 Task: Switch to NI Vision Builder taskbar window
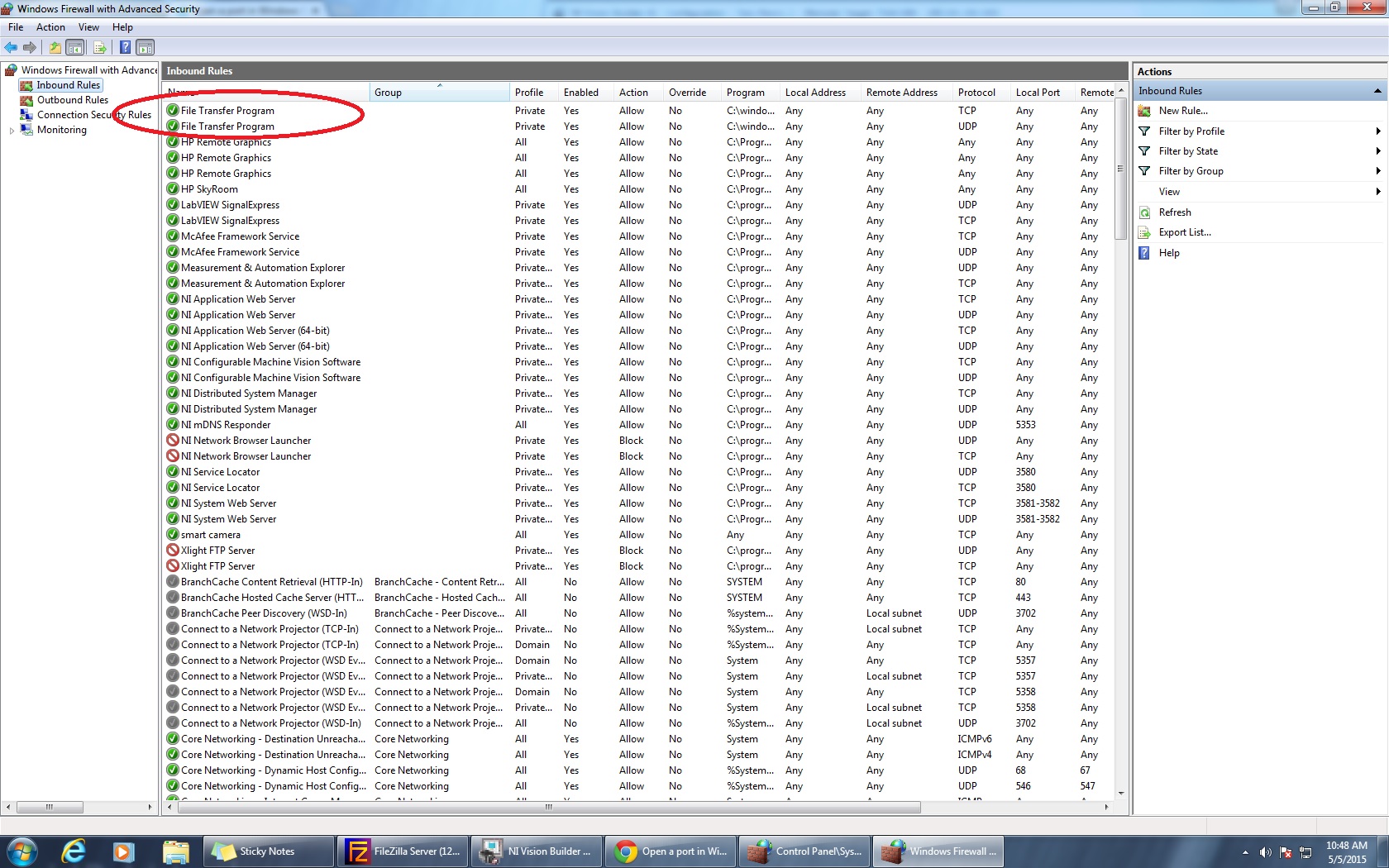(x=537, y=851)
